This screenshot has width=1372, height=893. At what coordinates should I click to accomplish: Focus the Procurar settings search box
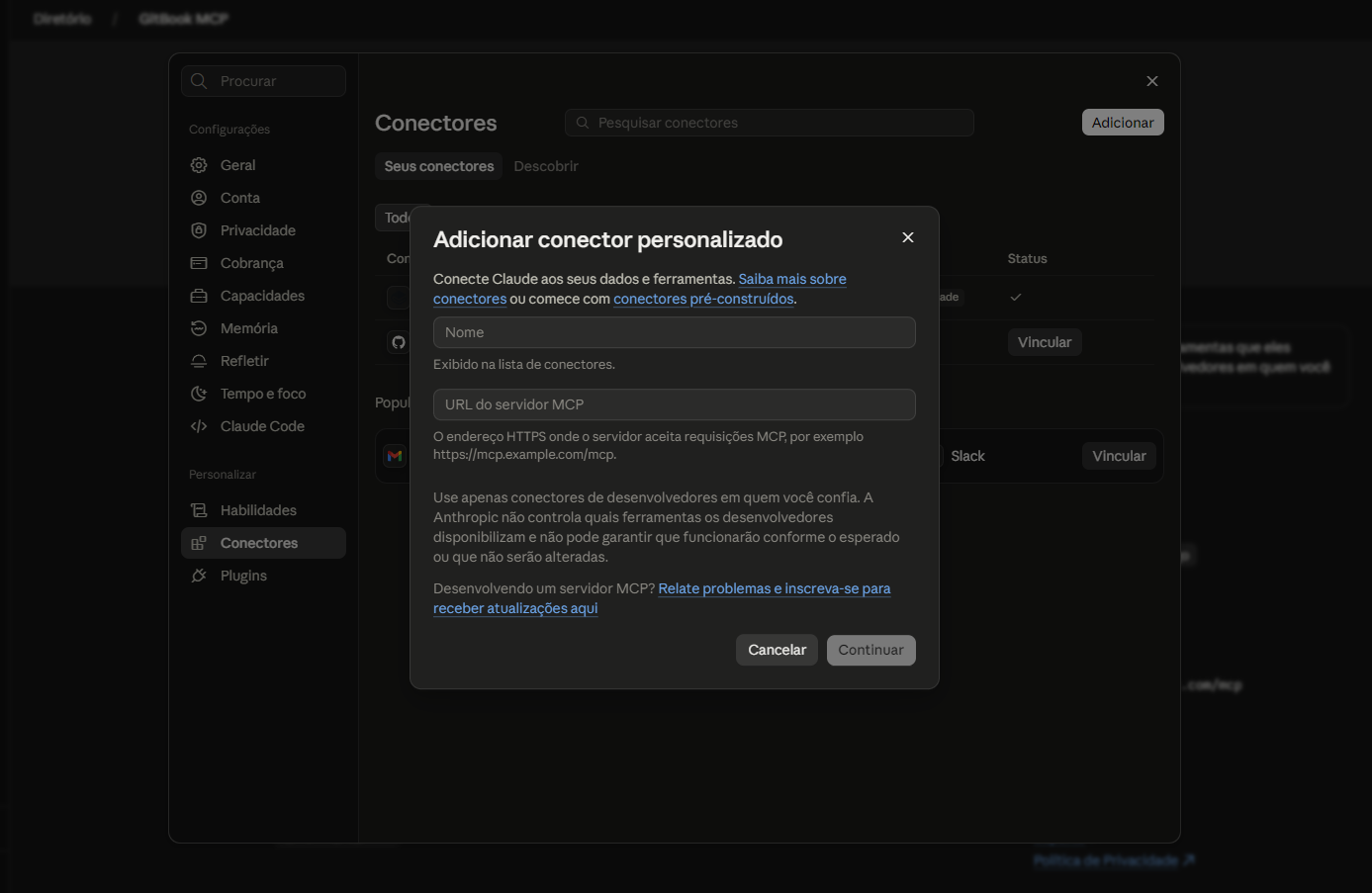263,81
